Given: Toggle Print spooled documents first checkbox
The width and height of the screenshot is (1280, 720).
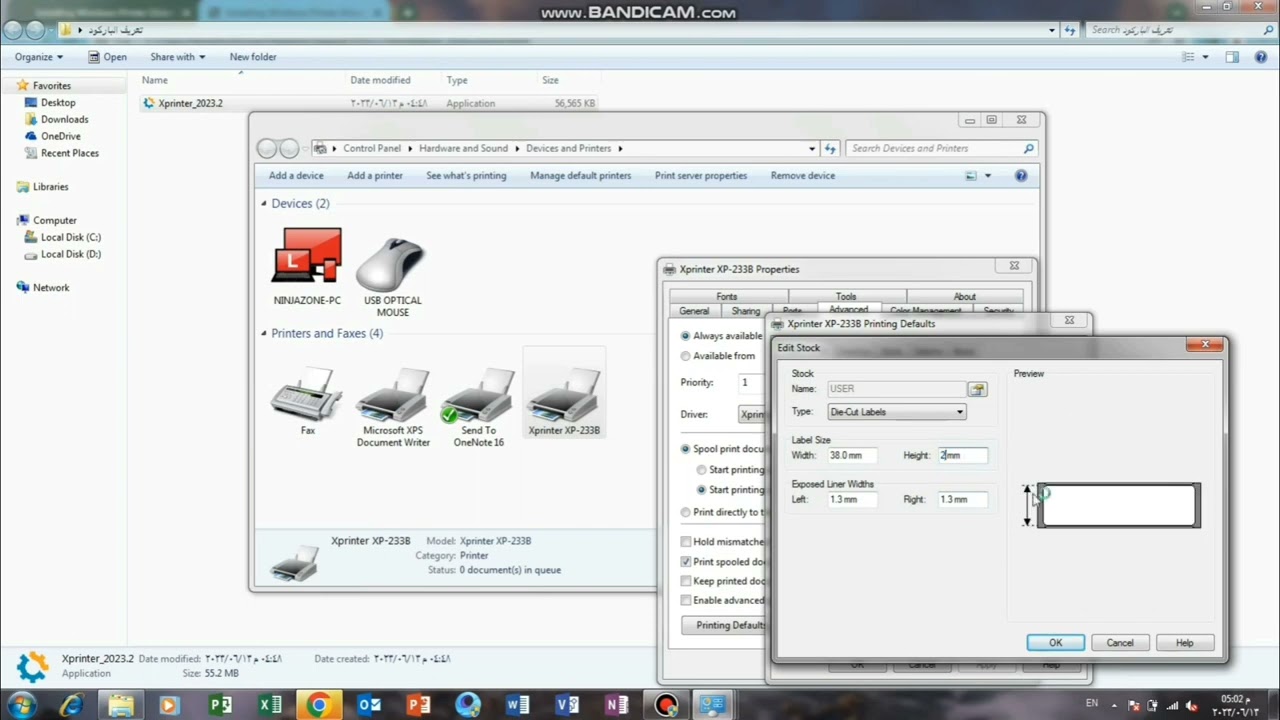Looking at the screenshot, I should pyautogui.click(x=686, y=562).
